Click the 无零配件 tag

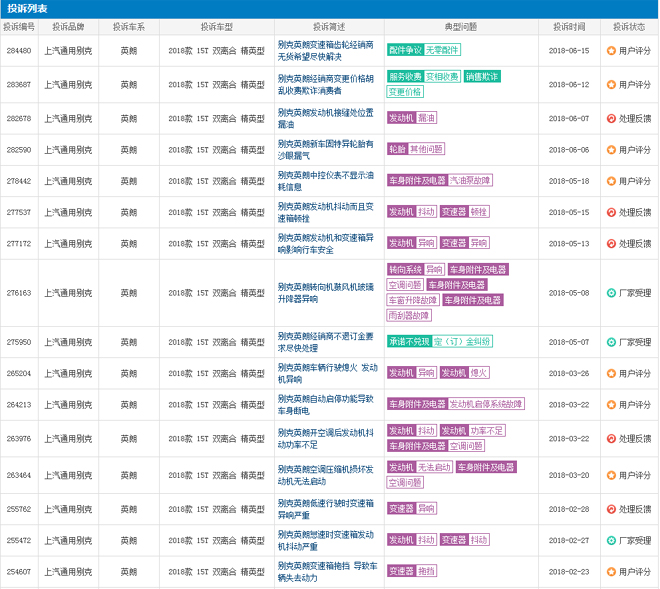click(442, 50)
